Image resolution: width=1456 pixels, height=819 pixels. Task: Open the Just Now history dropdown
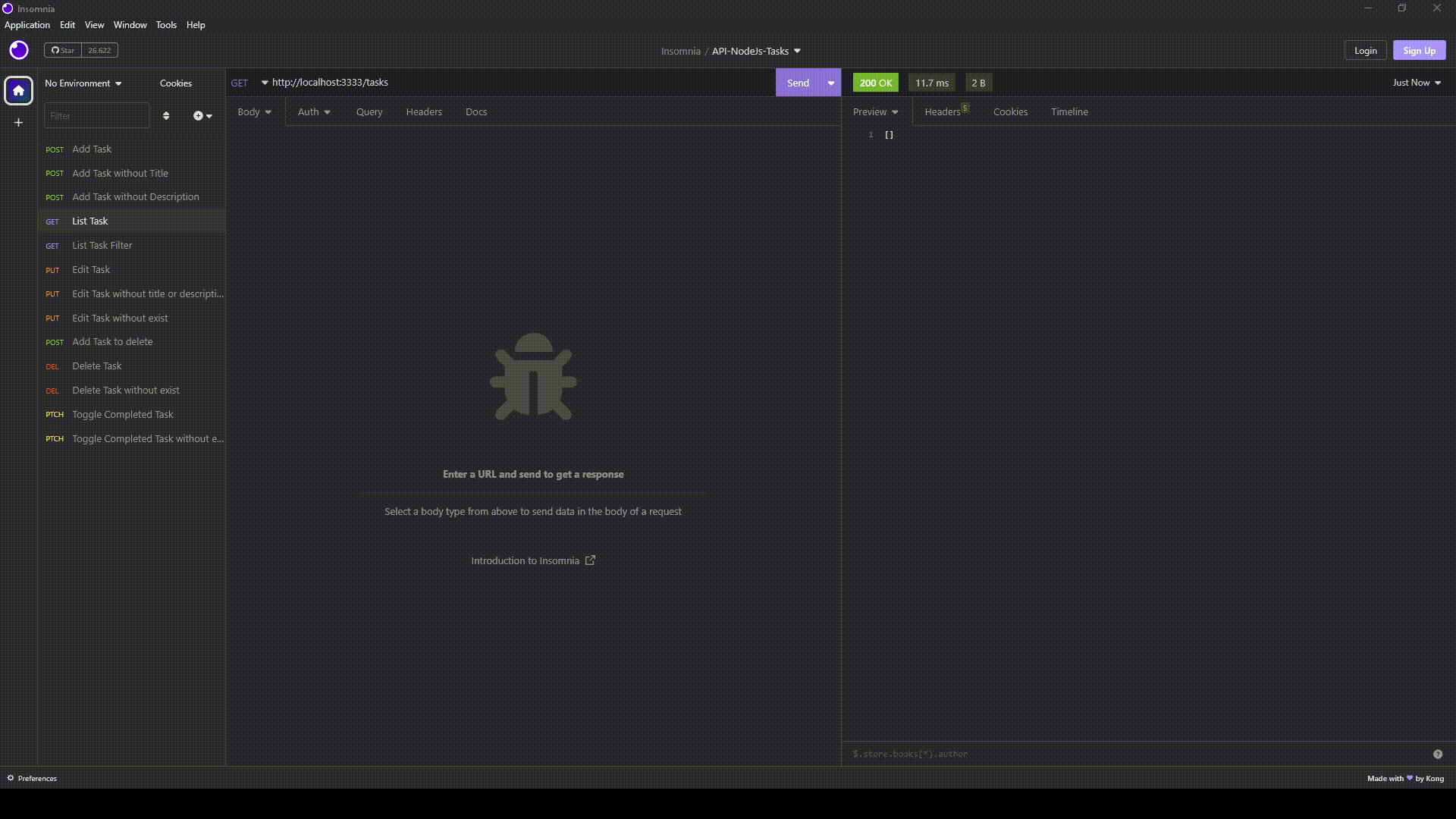1416,83
